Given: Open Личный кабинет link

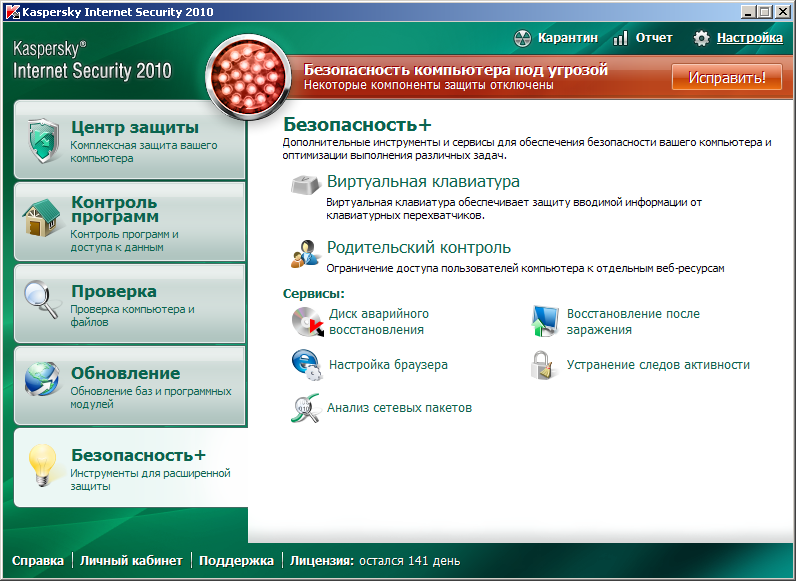Looking at the screenshot, I should pyautogui.click(x=131, y=561).
